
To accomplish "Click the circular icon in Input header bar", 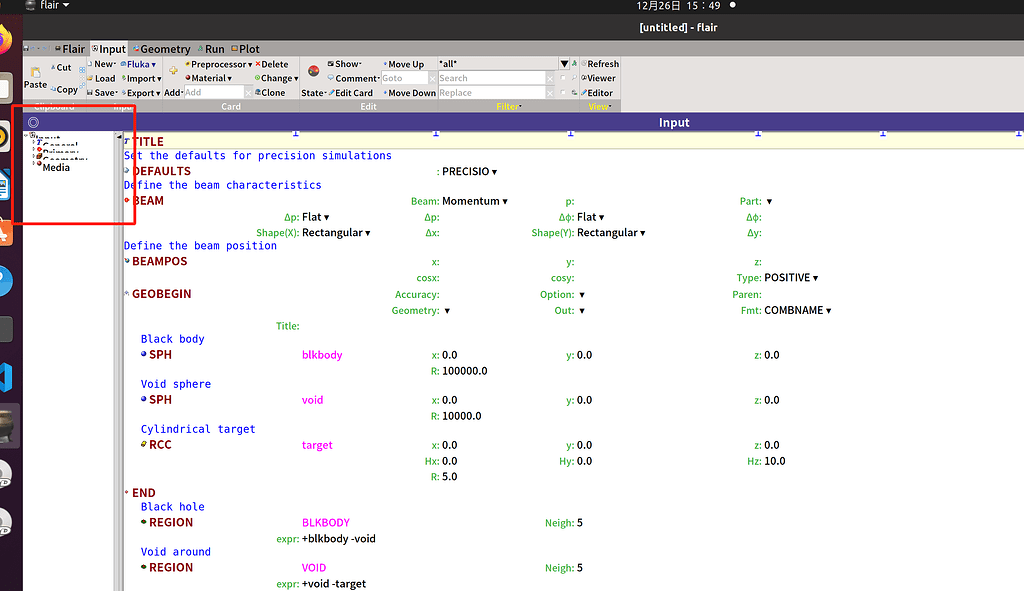I will tap(33, 122).
